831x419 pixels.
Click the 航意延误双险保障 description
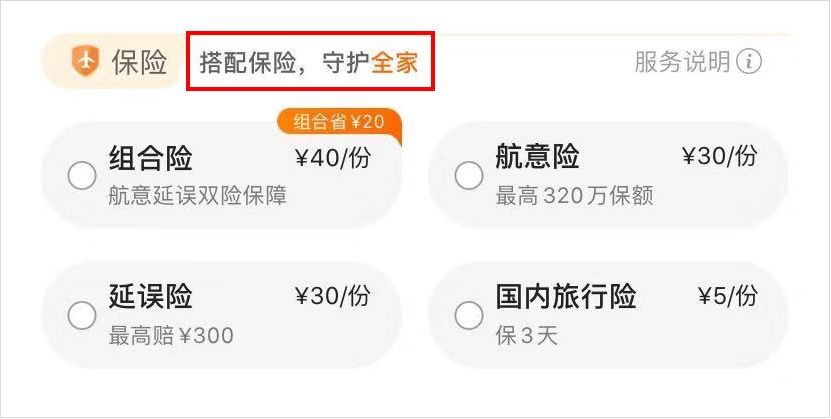(x=197, y=196)
